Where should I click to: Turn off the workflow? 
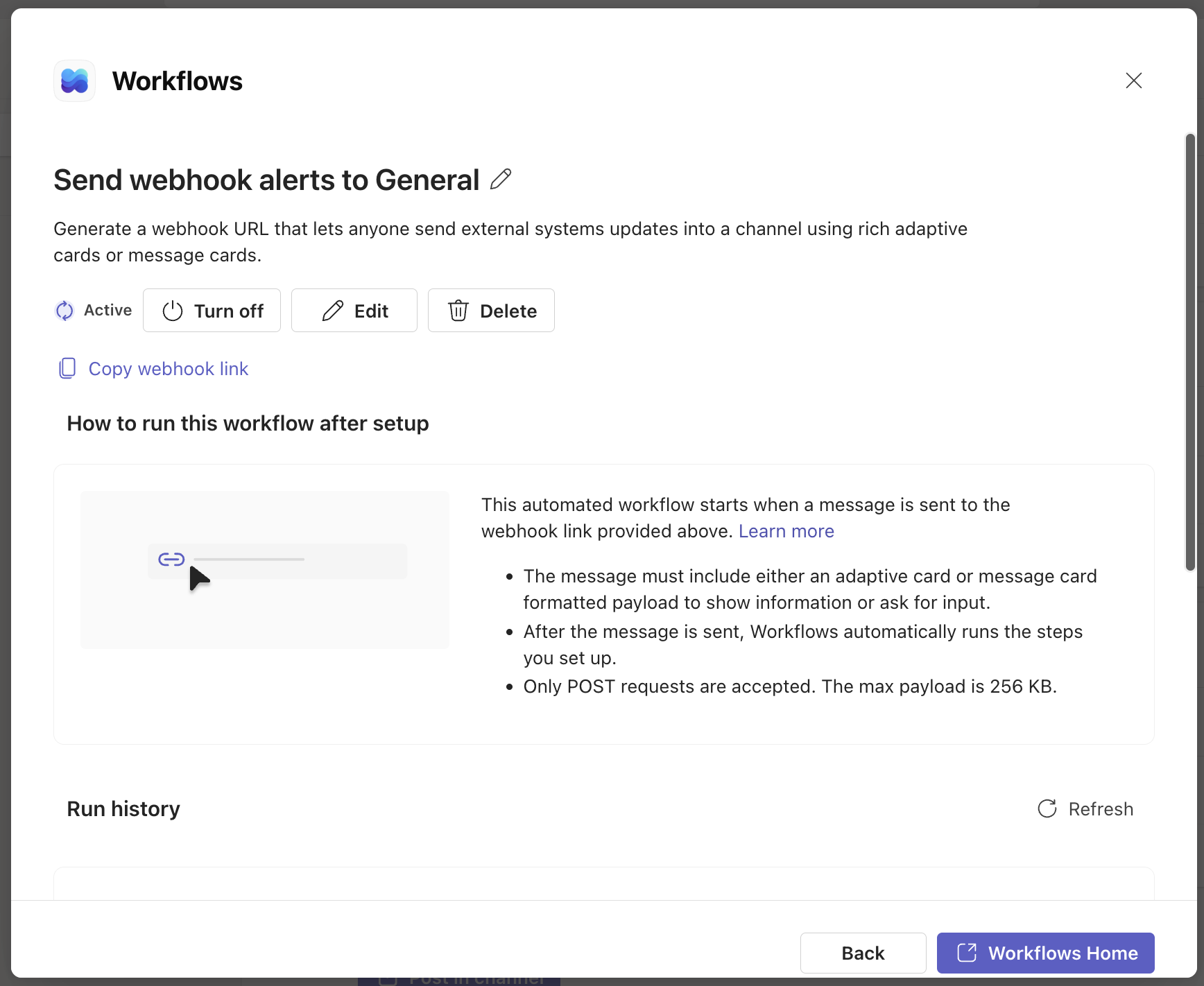coord(212,311)
